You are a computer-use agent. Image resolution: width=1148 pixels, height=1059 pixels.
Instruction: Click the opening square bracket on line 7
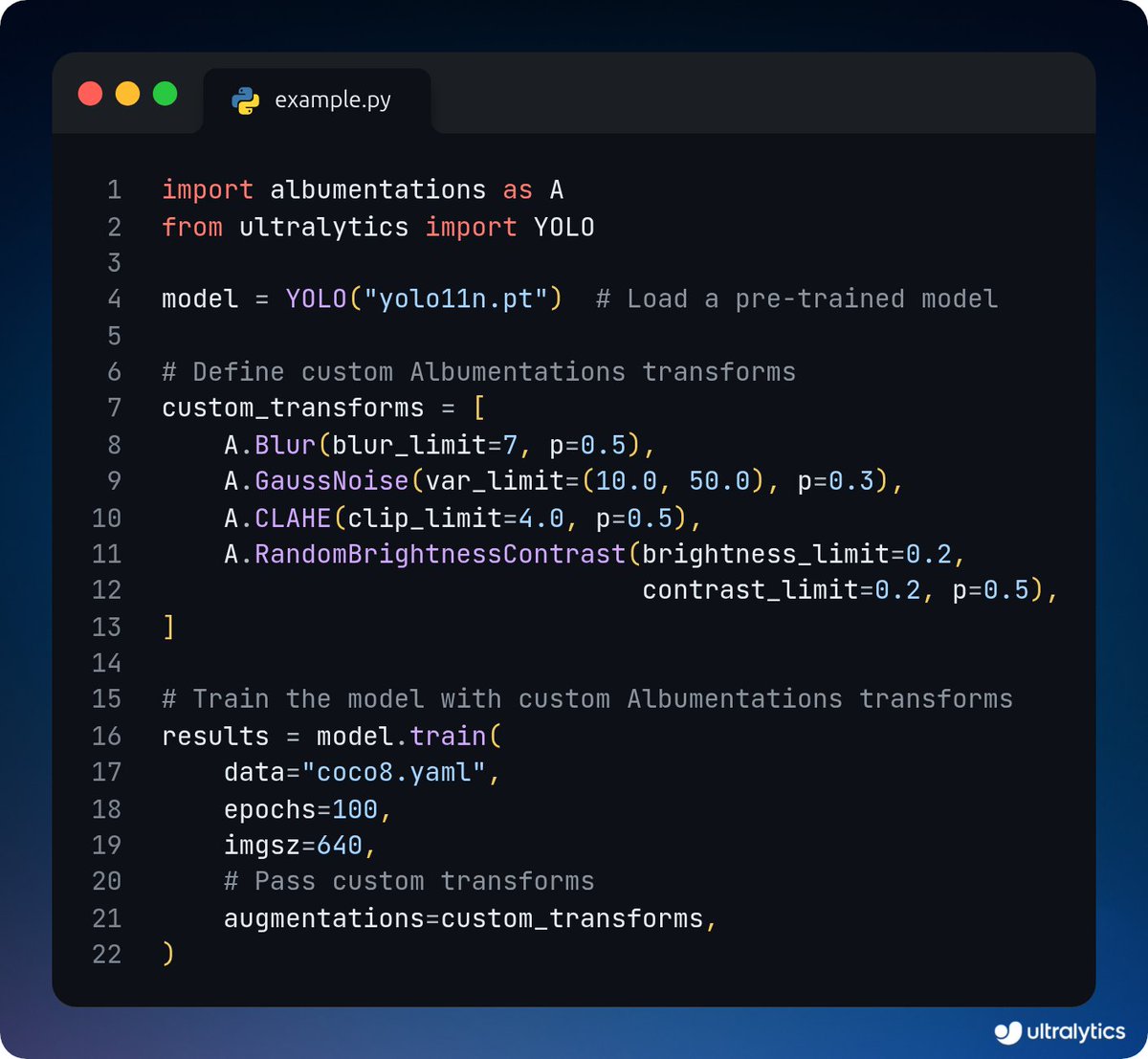tap(479, 408)
